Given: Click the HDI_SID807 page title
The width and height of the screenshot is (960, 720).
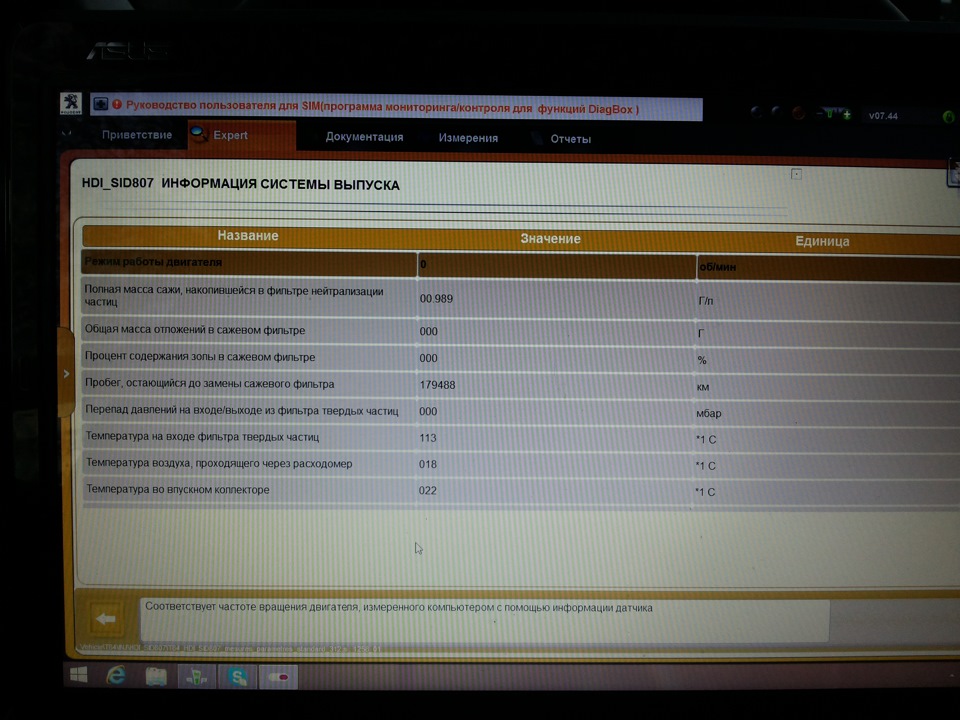Looking at the screenshot, I should [241, 184].
